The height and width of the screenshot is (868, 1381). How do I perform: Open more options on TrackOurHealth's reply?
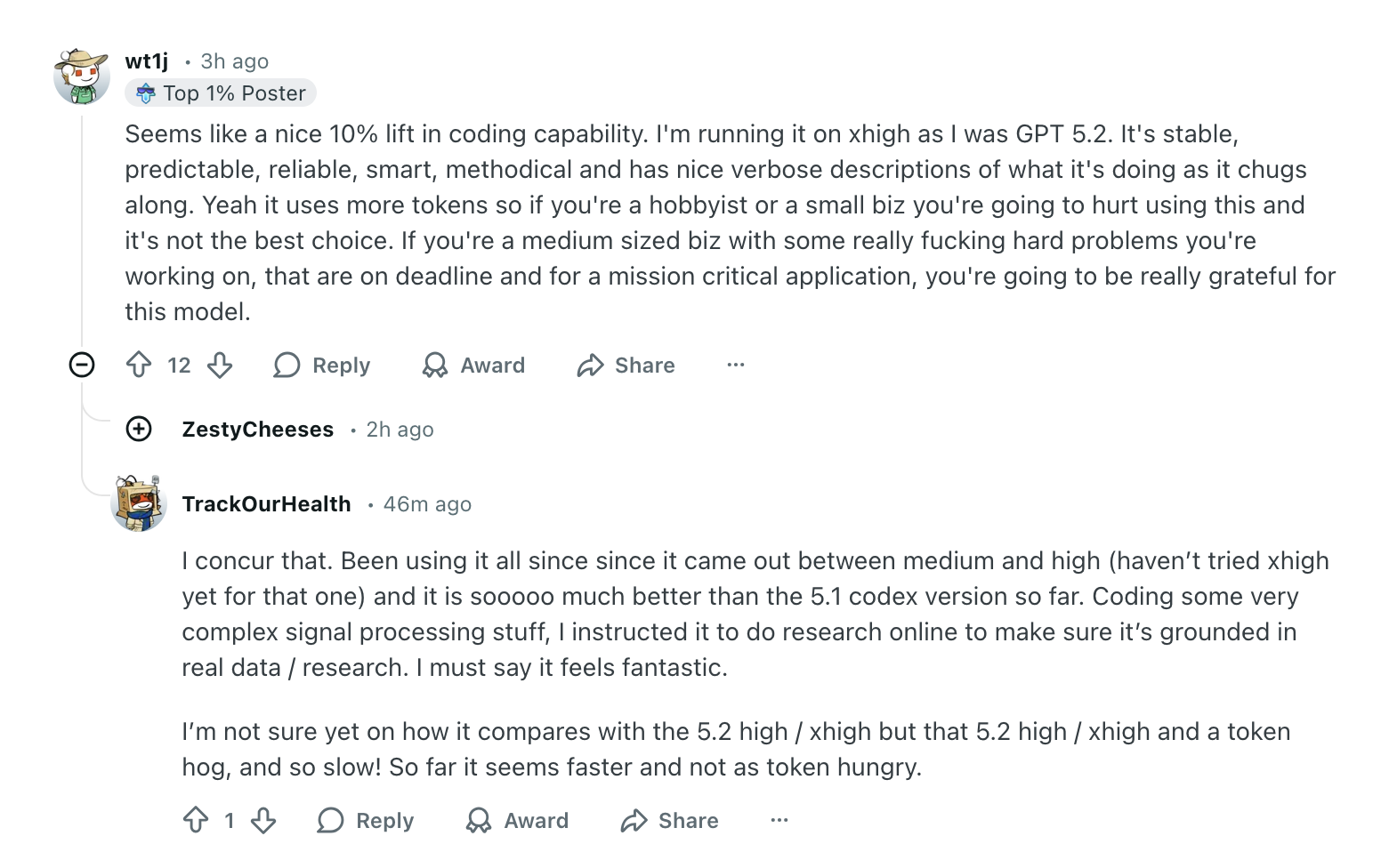click(x=779, y=820)
